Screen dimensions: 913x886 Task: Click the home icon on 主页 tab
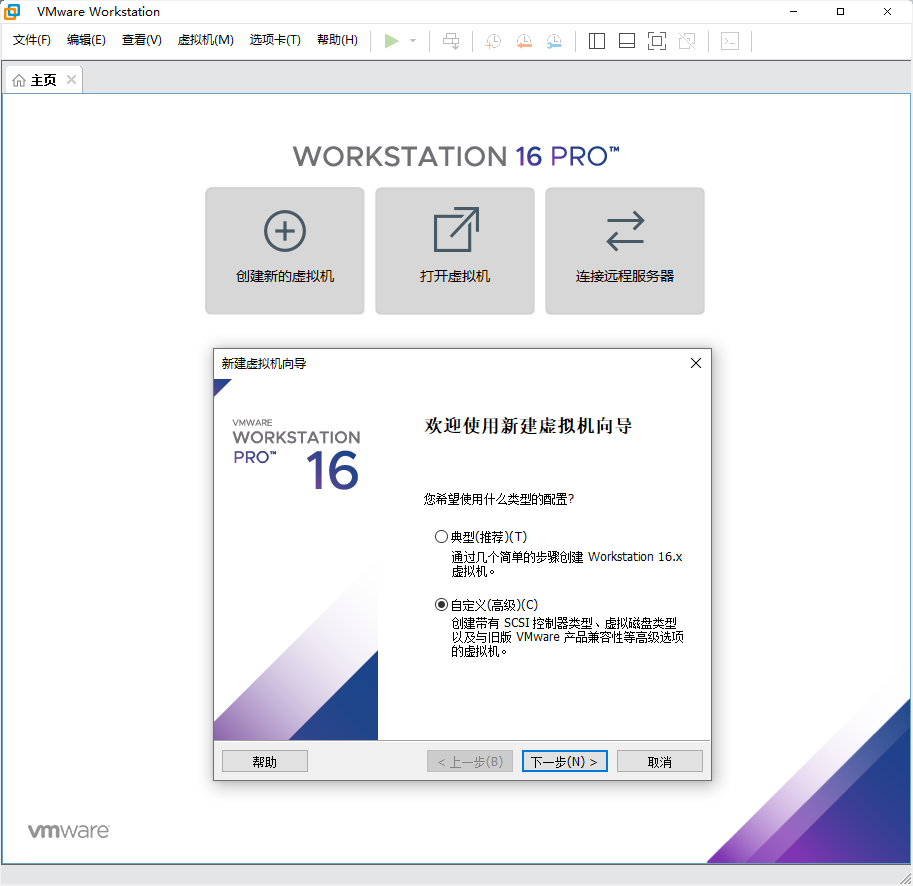click(x=19, y=80)
